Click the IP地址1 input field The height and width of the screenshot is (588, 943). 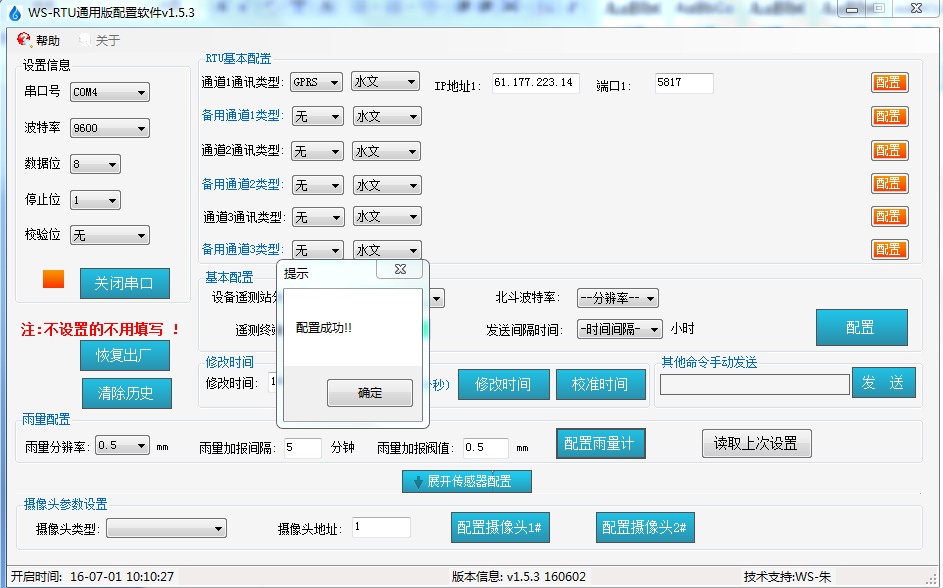pyautogui.click(x=535, y=83)
